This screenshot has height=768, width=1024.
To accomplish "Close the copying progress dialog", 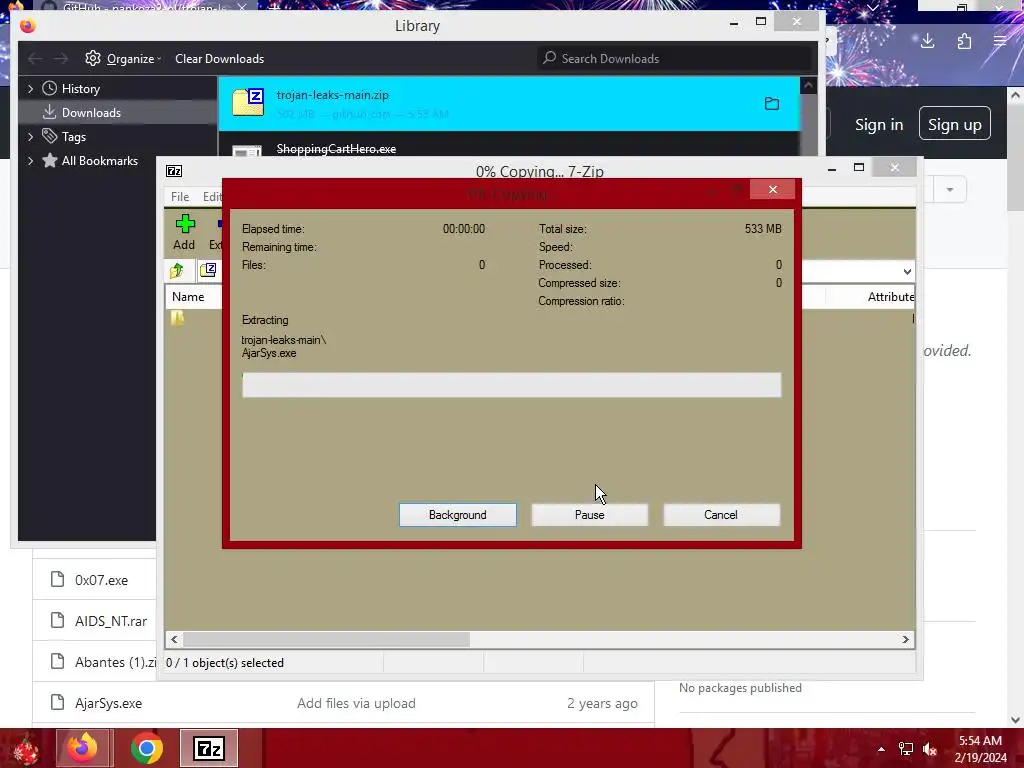I will 773,189.
